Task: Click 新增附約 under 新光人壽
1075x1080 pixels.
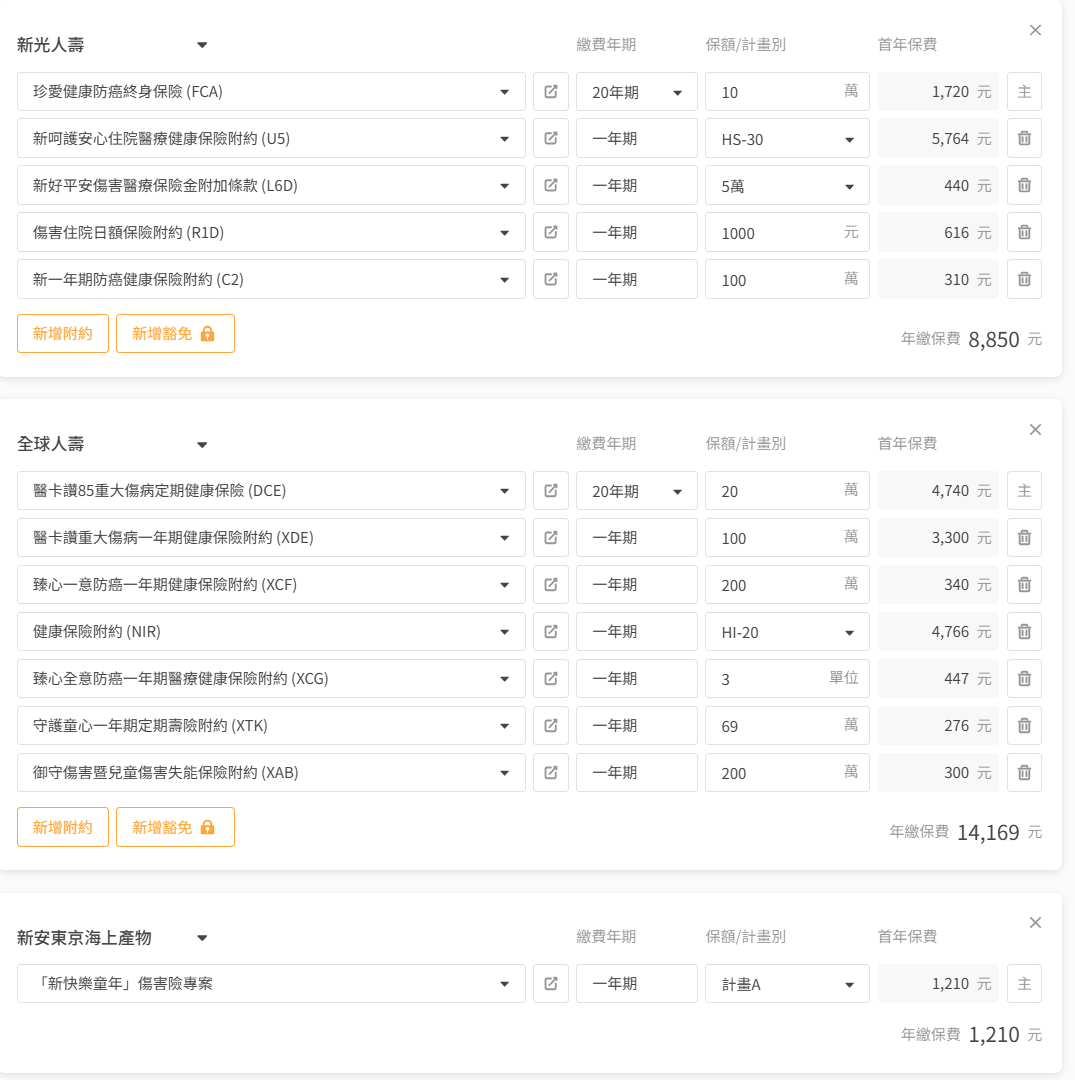Action: 63,333
